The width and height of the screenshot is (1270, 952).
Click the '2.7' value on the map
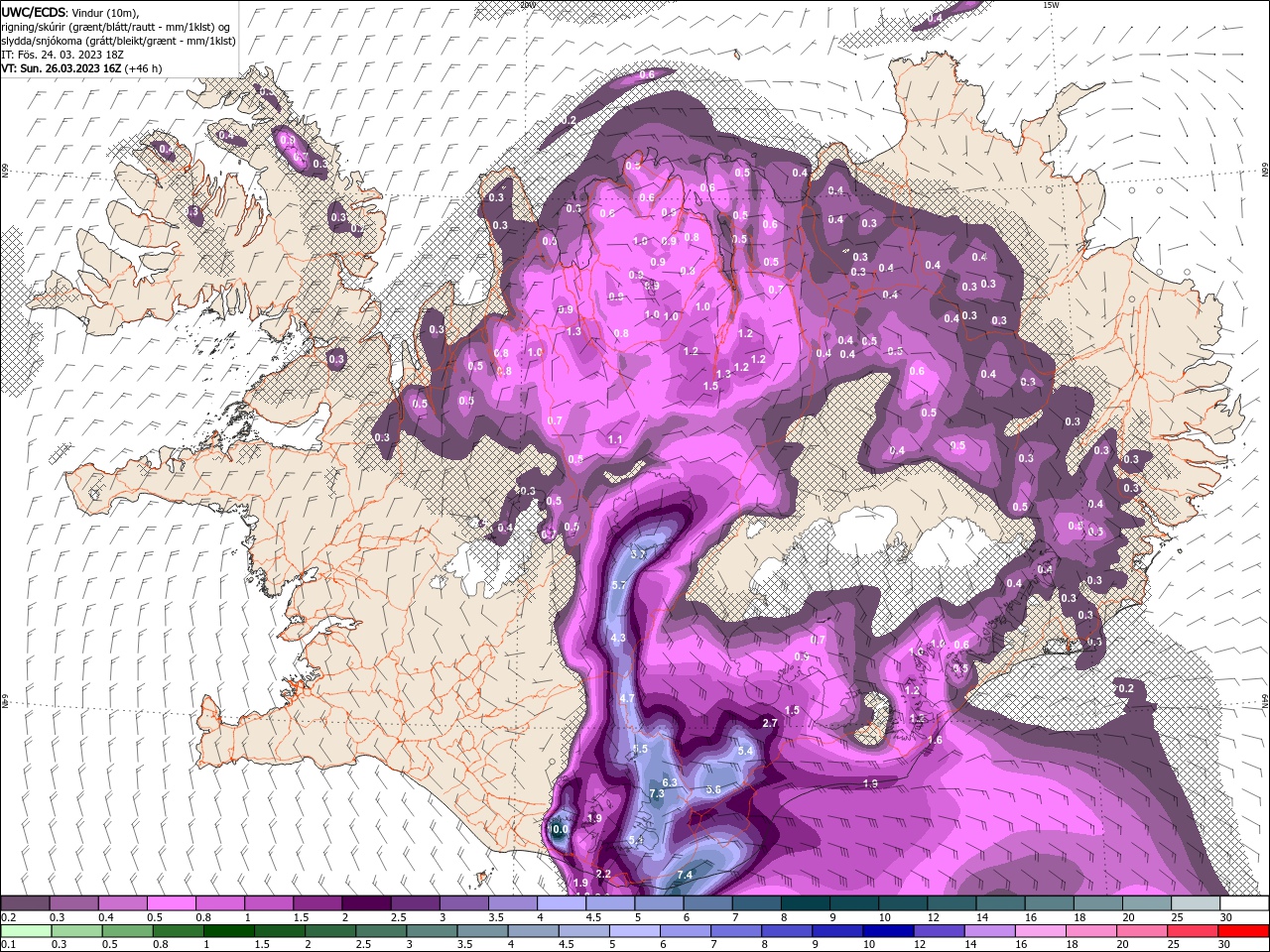770,724
